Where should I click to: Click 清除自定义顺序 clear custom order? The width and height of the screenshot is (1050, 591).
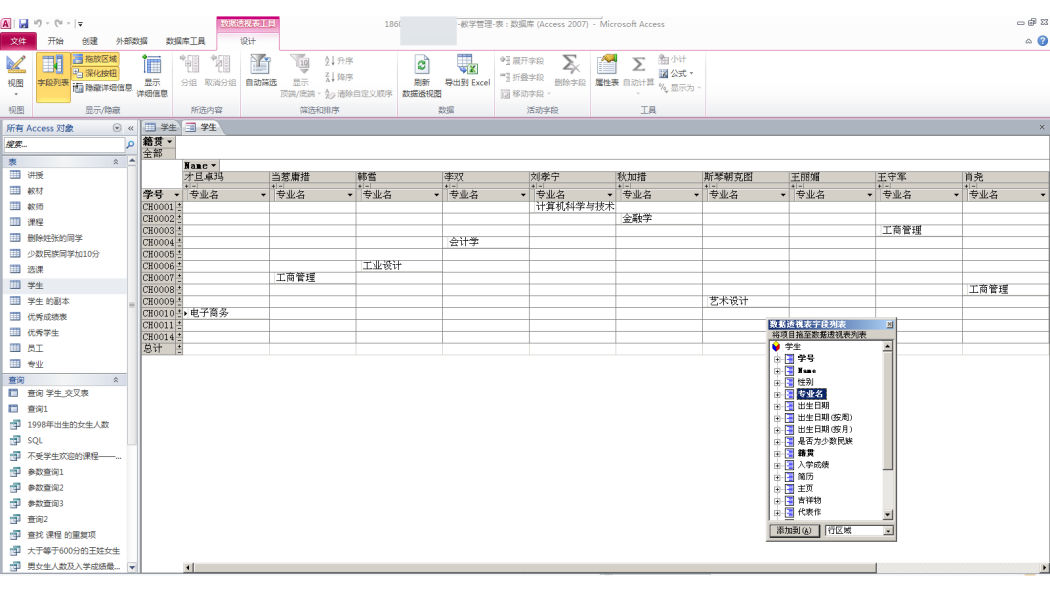pos(359,94)
